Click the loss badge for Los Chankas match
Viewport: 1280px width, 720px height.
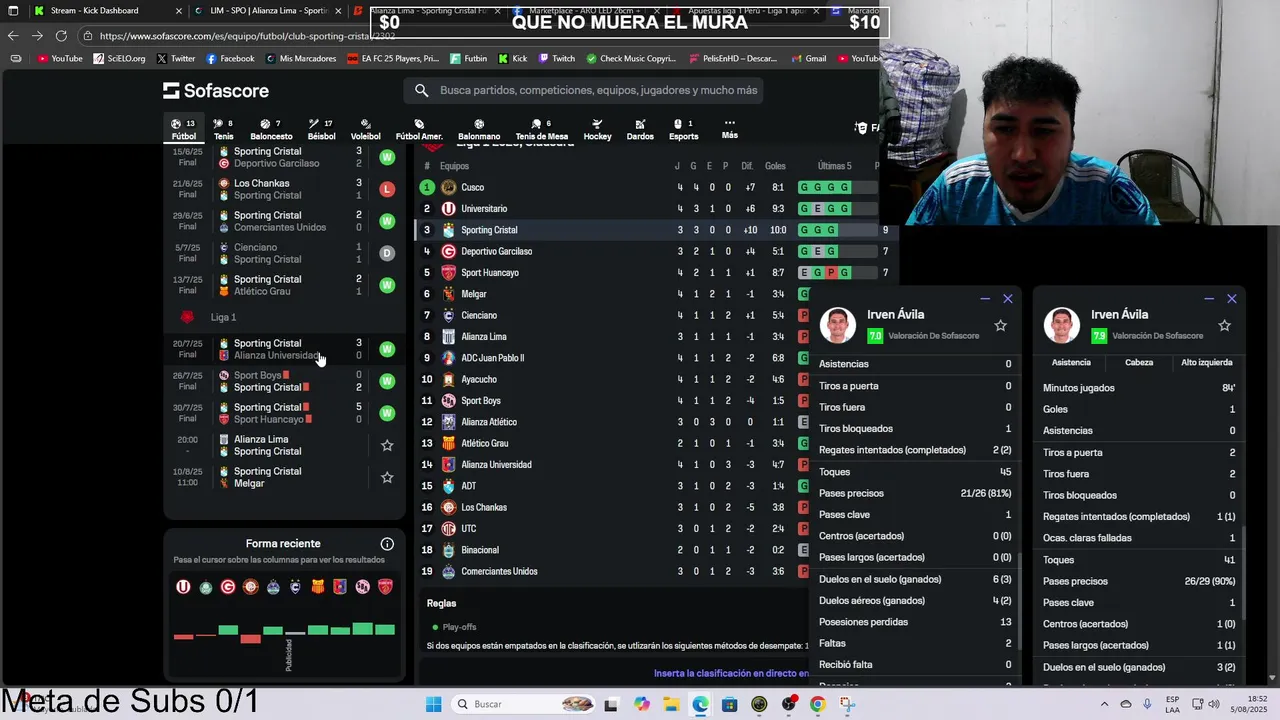click(x=387, y=189)
